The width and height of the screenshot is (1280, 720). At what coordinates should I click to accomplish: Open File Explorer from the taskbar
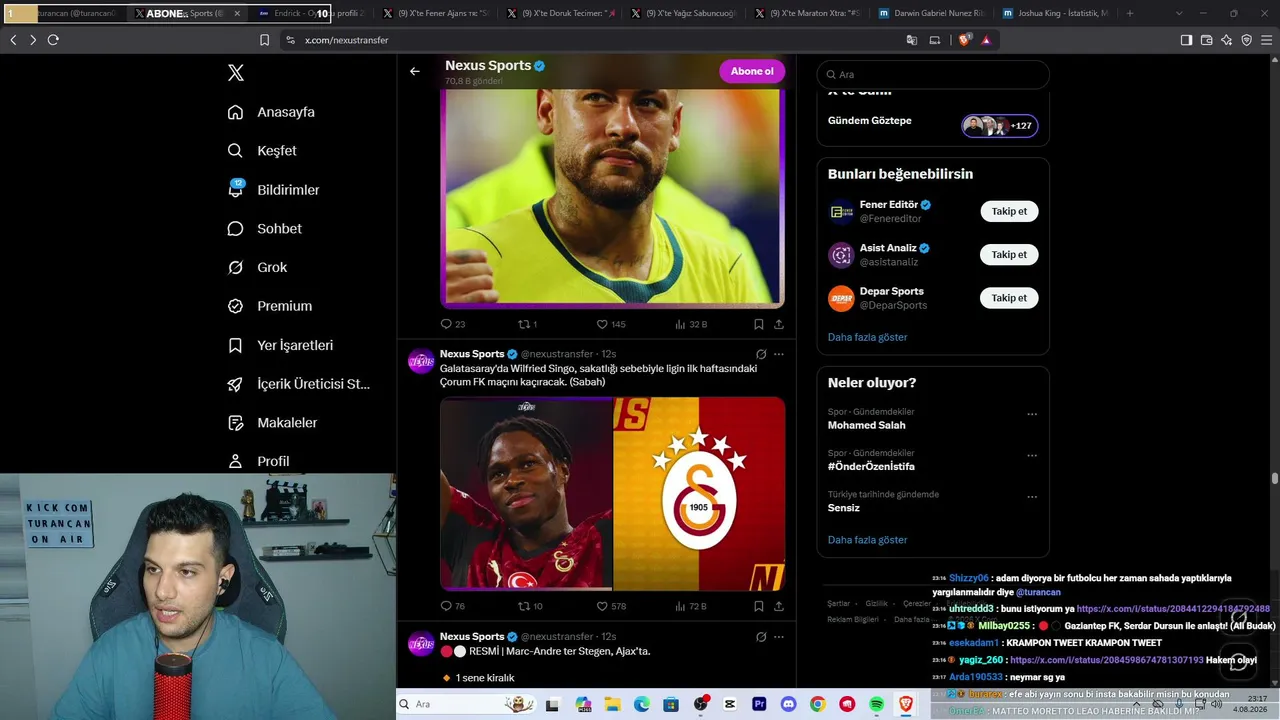pos(612,704)
